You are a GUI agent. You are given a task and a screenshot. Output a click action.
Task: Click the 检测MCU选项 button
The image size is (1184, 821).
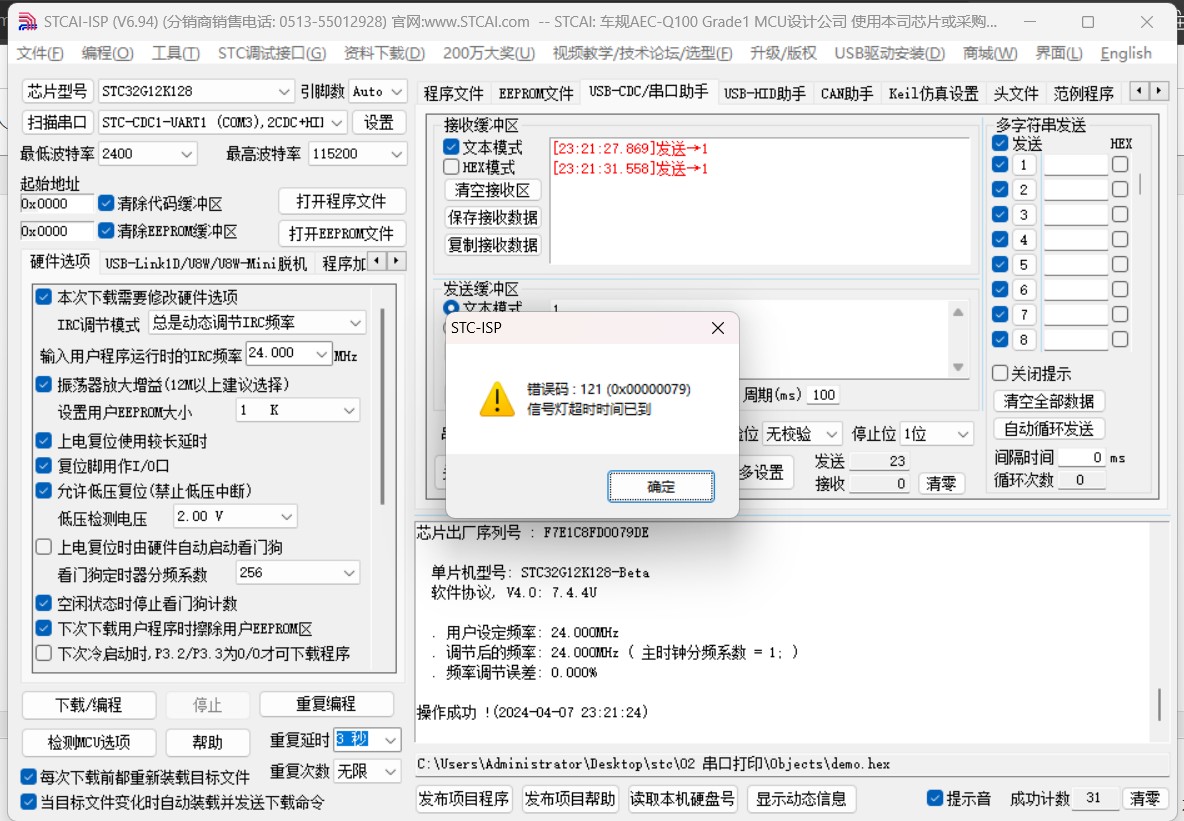click(88, 742)
